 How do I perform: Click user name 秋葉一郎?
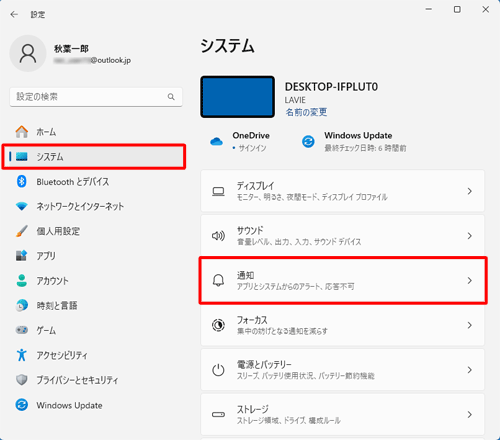pos(71,49)
